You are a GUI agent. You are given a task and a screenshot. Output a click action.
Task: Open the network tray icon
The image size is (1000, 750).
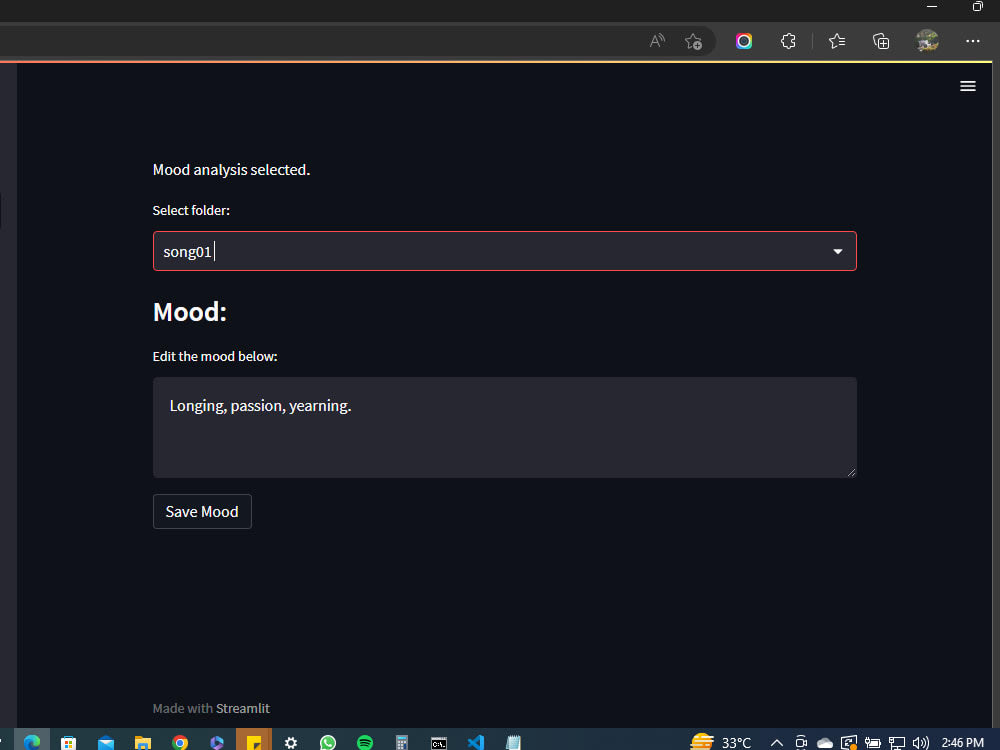(897, 742)
